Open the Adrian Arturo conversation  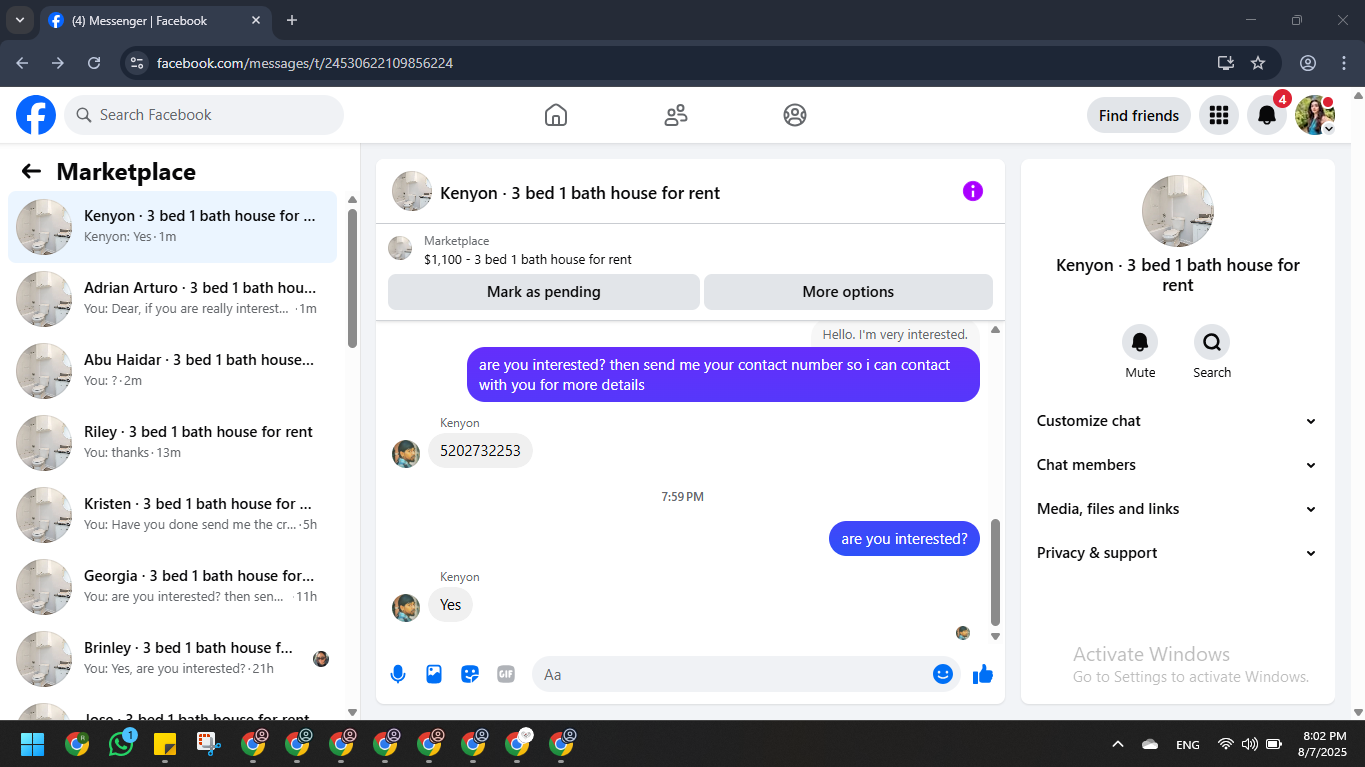point(172,299)
